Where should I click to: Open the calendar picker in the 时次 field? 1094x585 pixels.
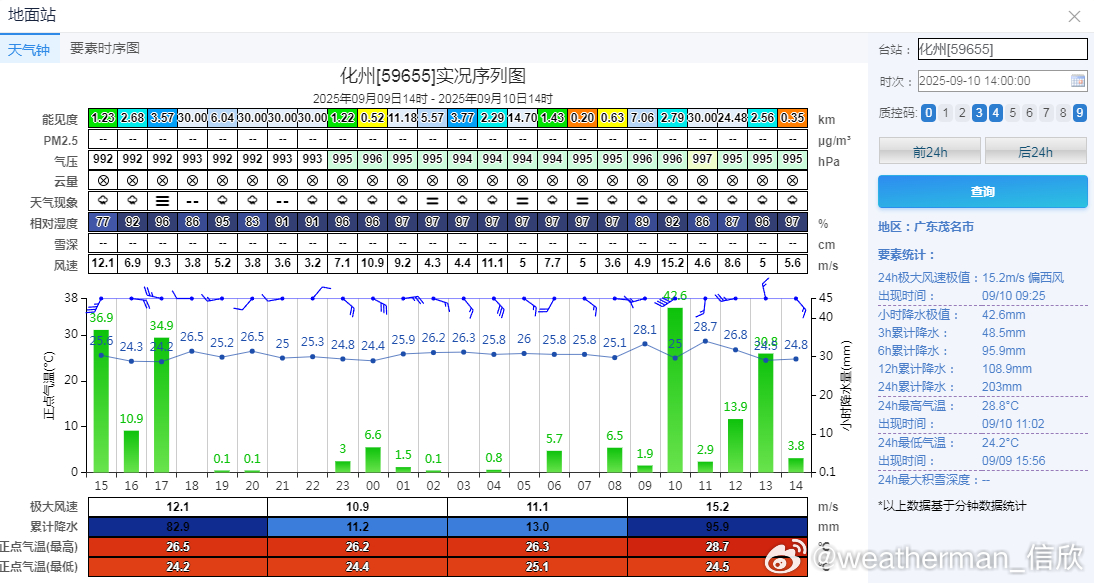point(1078,81)
